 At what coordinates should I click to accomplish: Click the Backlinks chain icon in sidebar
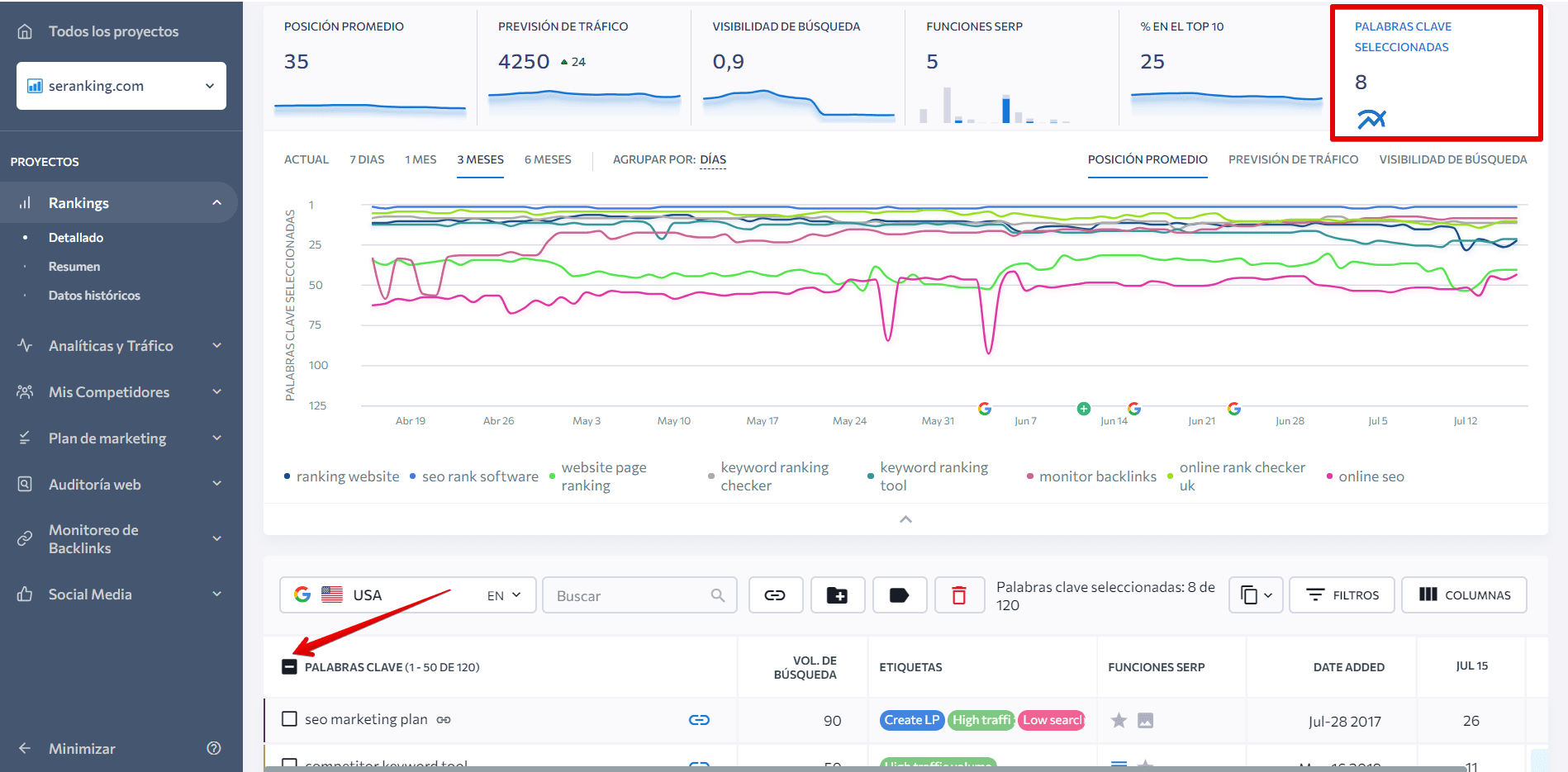tap(25, 538)
